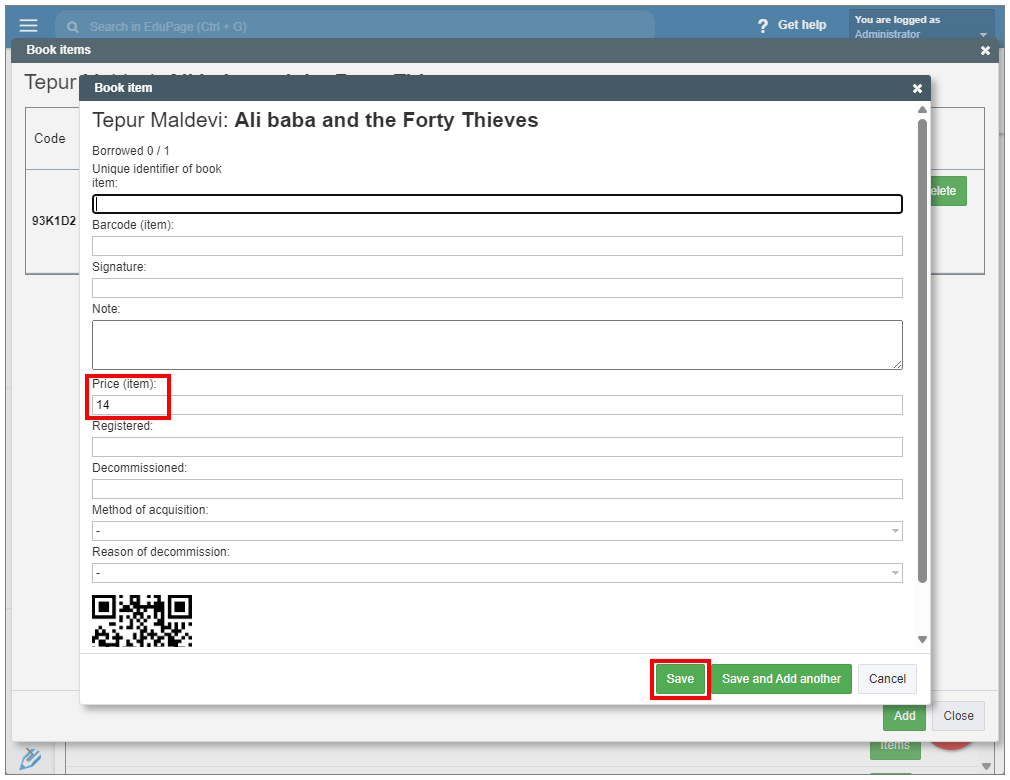Screen dimensions: 1010x780
Task: Click the search magnifier icon
Action: click(x=74, y=27)
